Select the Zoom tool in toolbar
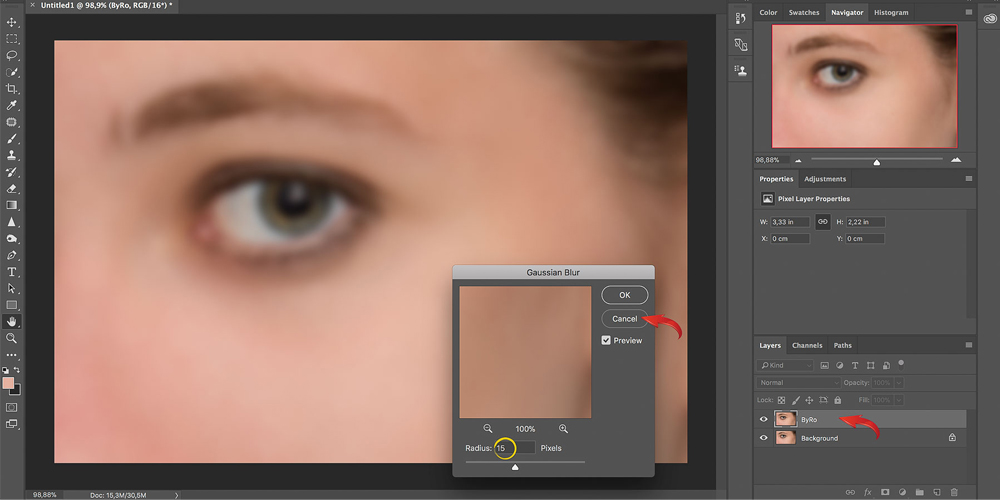This screenshot has width=1000, height=500. pyautogui.click(x=11, y=338)
